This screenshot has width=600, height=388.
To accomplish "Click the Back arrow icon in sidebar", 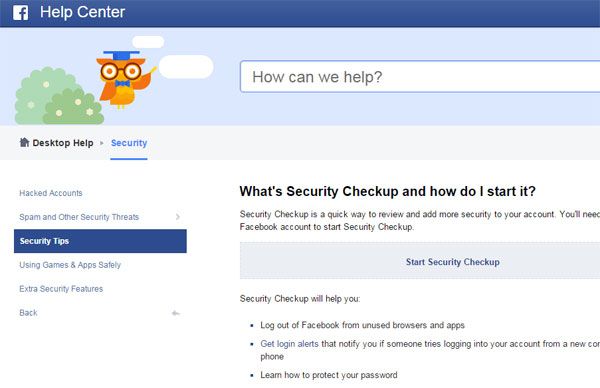I will point(176,313).
